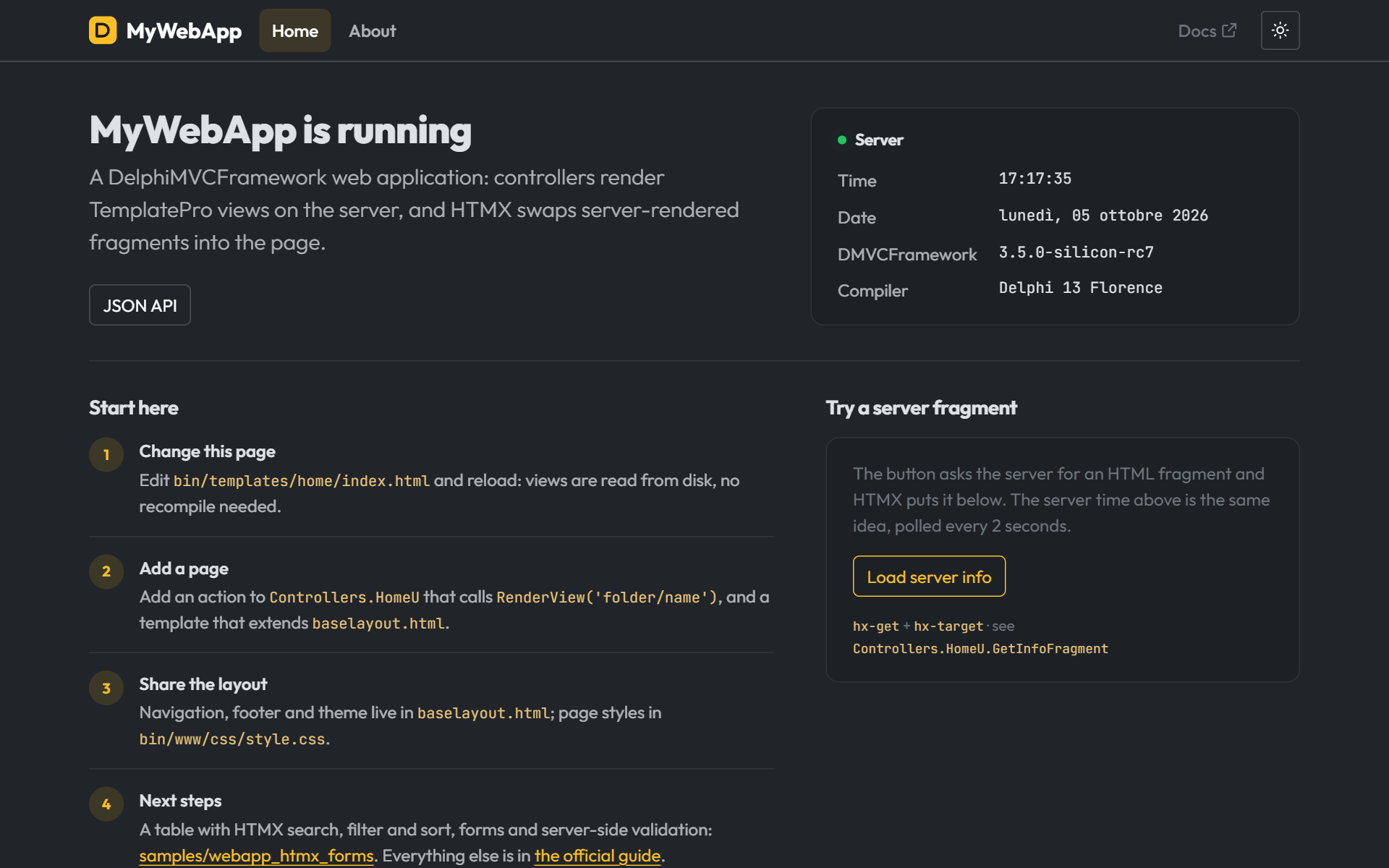The width and height of the screenshot is (1389, 868).
Task: Click Controllers.HomeU code in step 2
Action: click(x=344, y=597)
